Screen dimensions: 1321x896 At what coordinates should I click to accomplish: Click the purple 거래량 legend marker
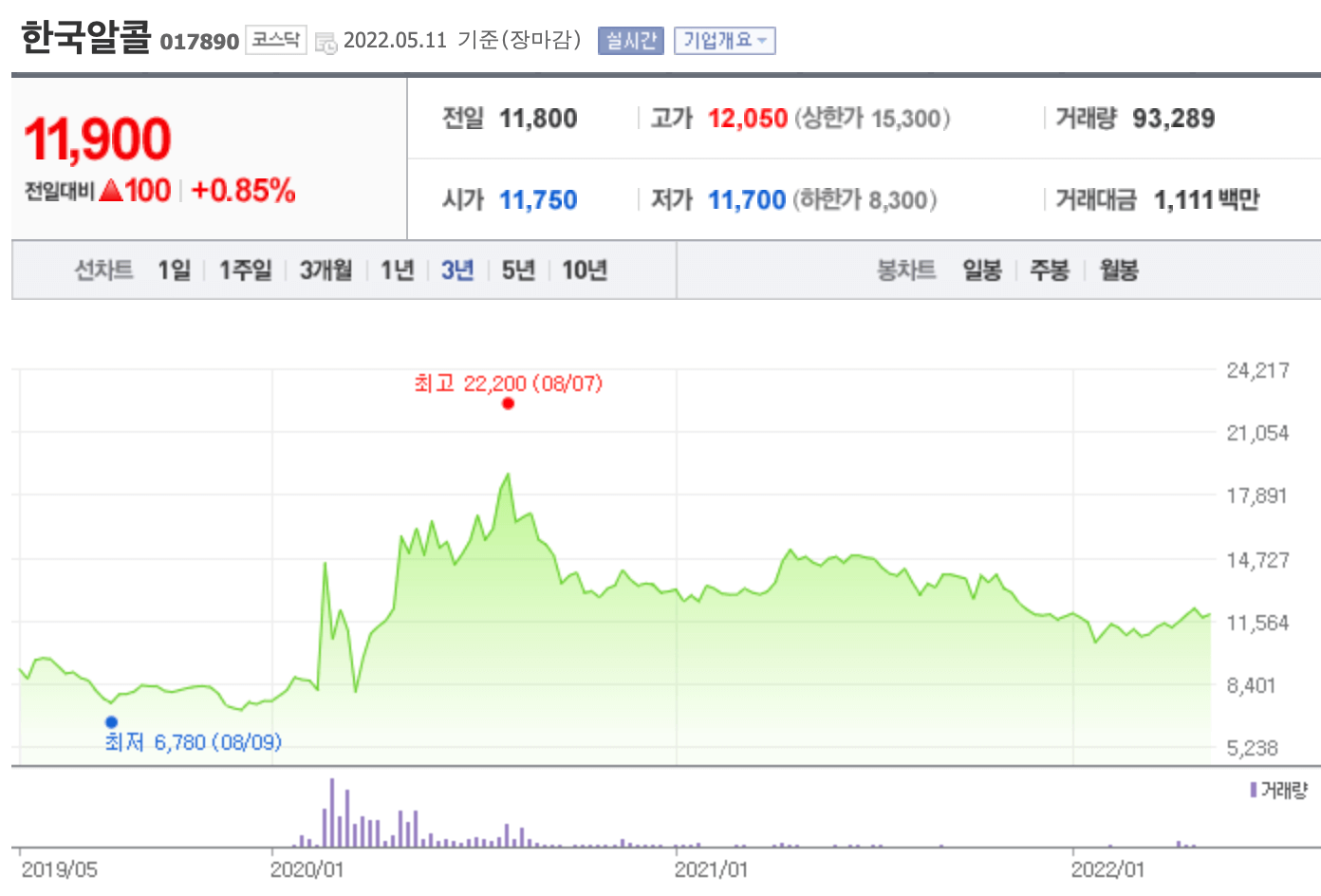(1254, 790)
